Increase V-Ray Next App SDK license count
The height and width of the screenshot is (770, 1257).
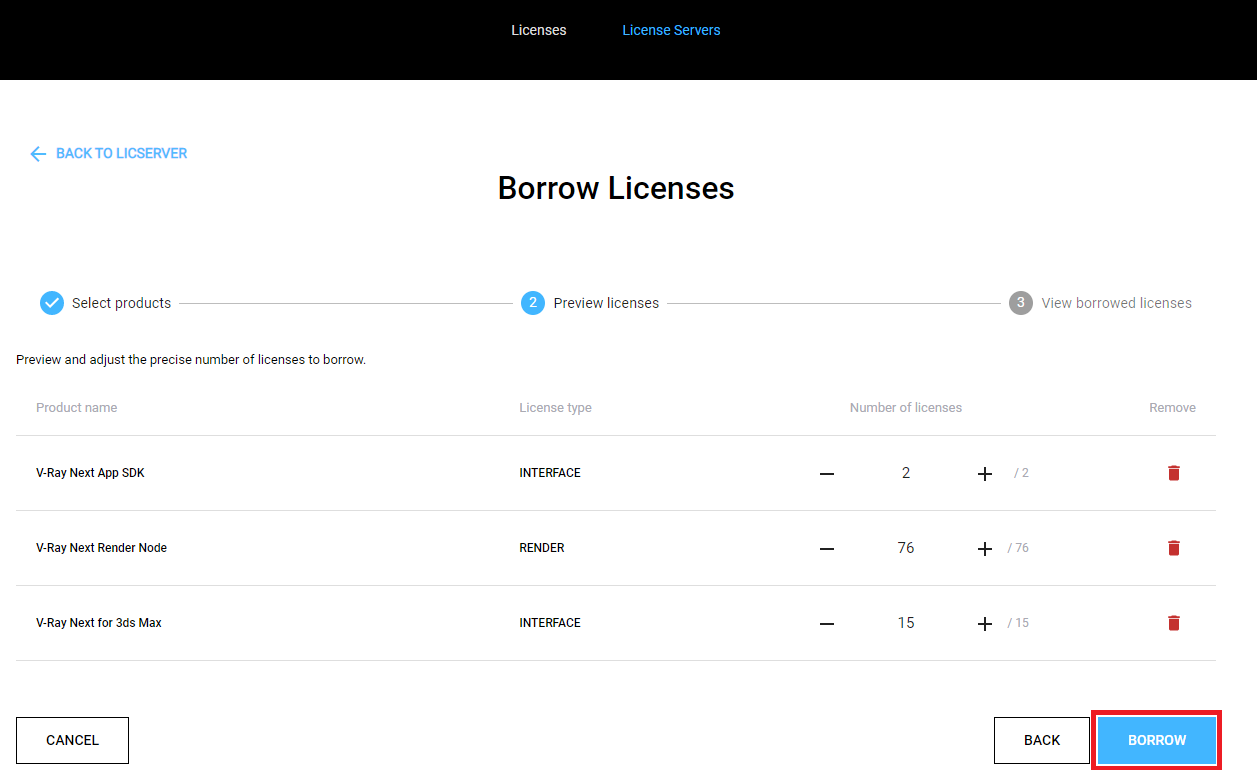[x=984, y=473]
